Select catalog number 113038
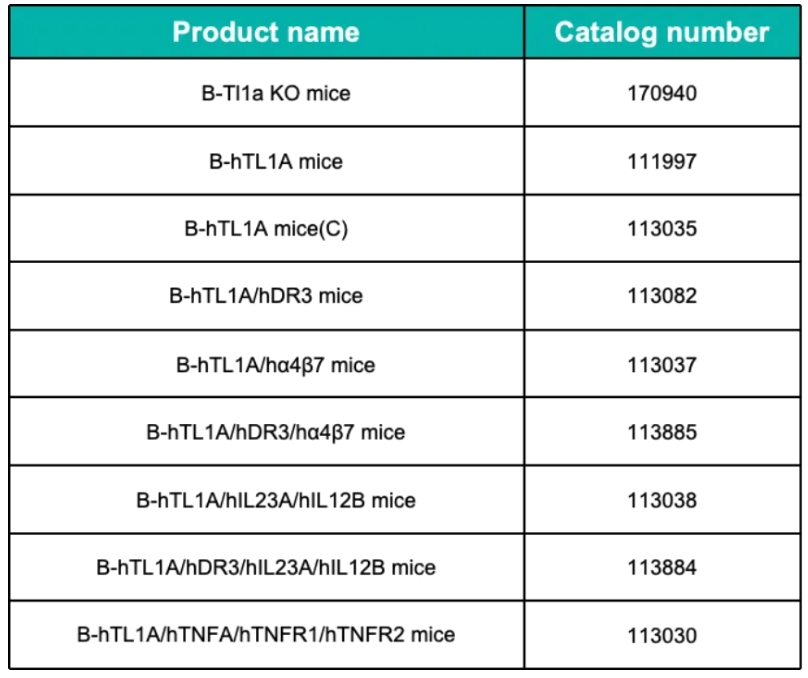The height and width of the screenshot is (678, 808). [662, 500]
